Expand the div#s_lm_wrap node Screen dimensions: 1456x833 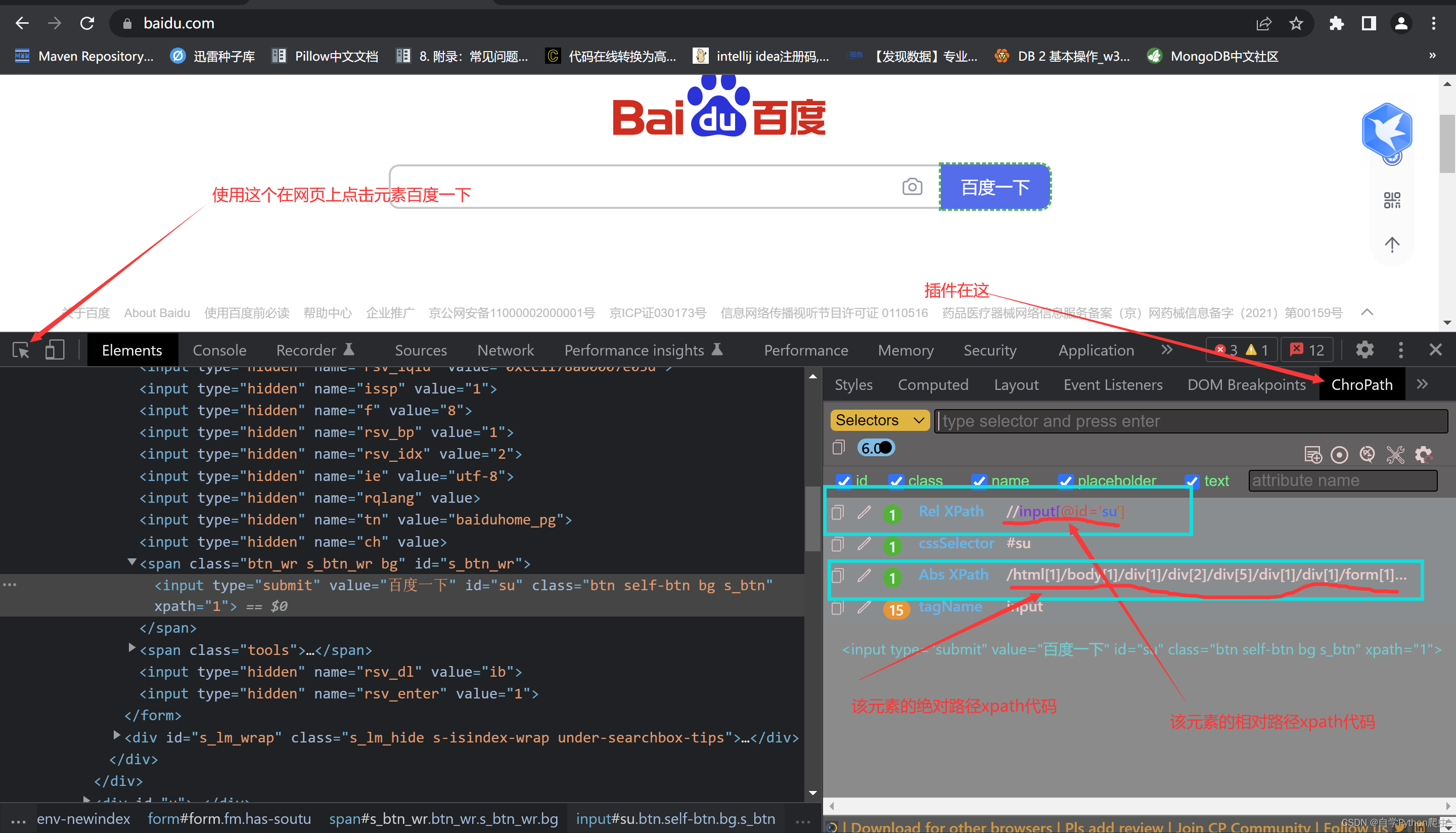[x=117, y=735]
